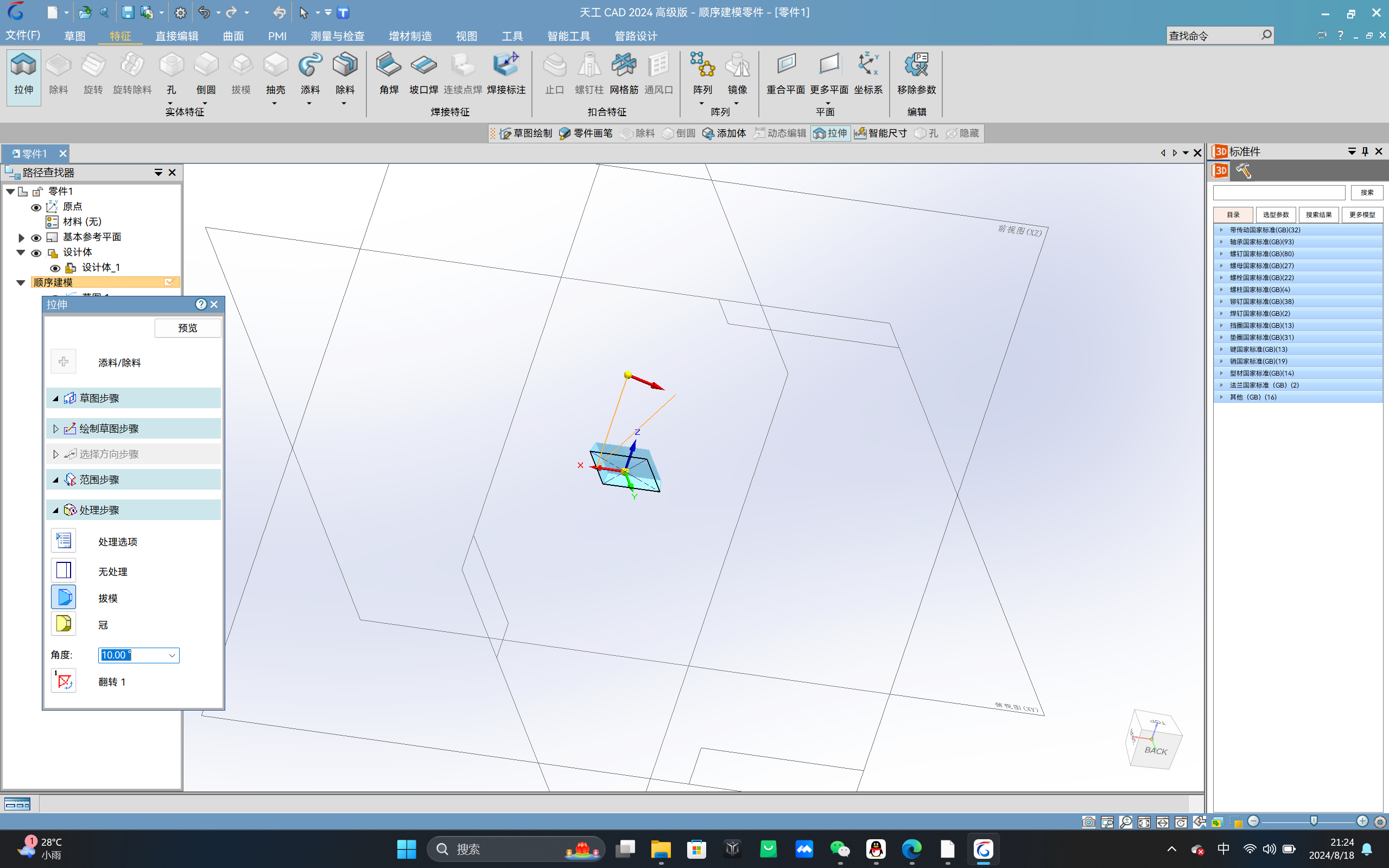The width and height of the screenshot is (1389, 868).
Task: Open the 草图 ribbon tab
Action: point(74,36)
